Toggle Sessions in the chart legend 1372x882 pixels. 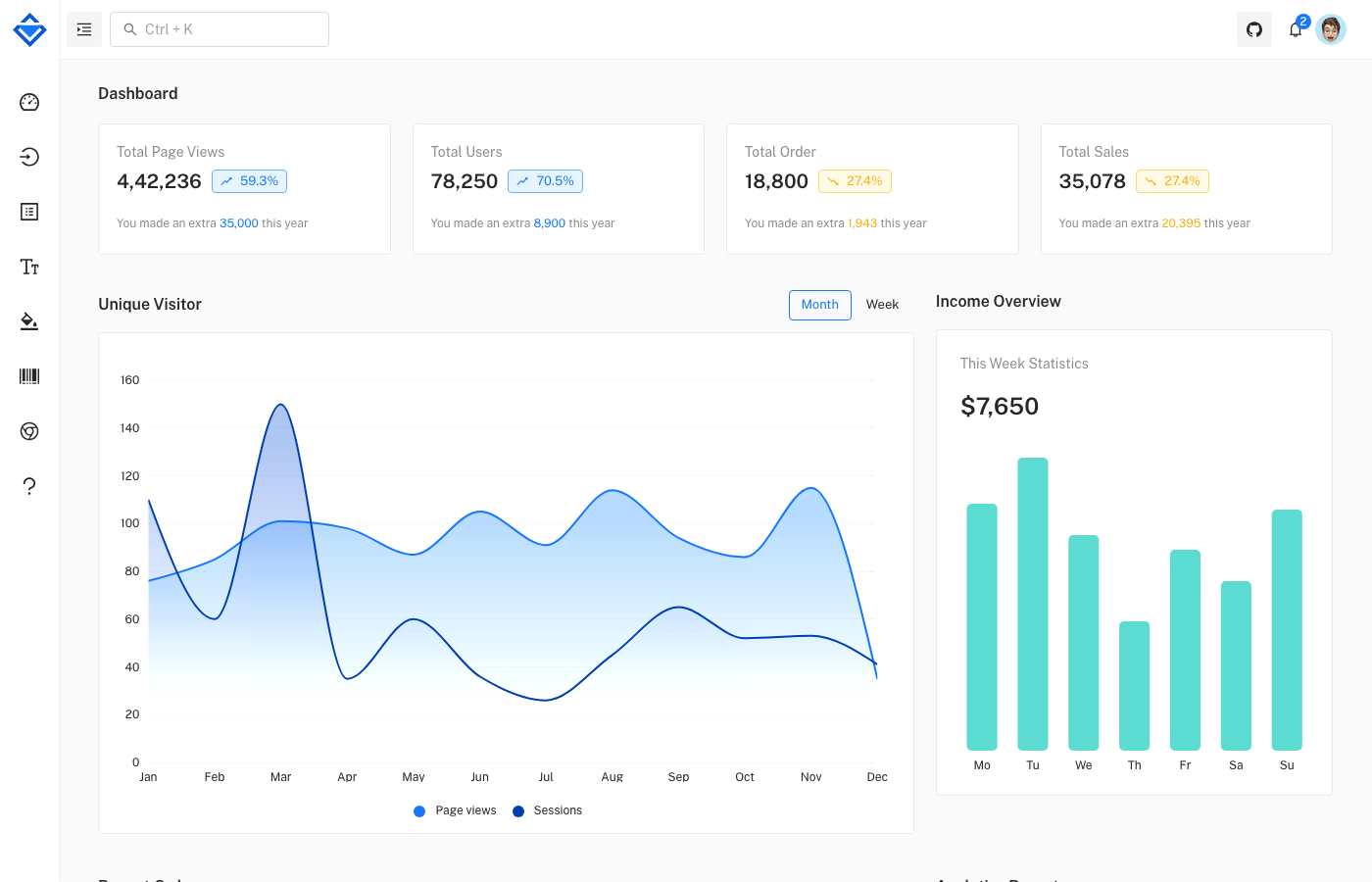(547, 810)
